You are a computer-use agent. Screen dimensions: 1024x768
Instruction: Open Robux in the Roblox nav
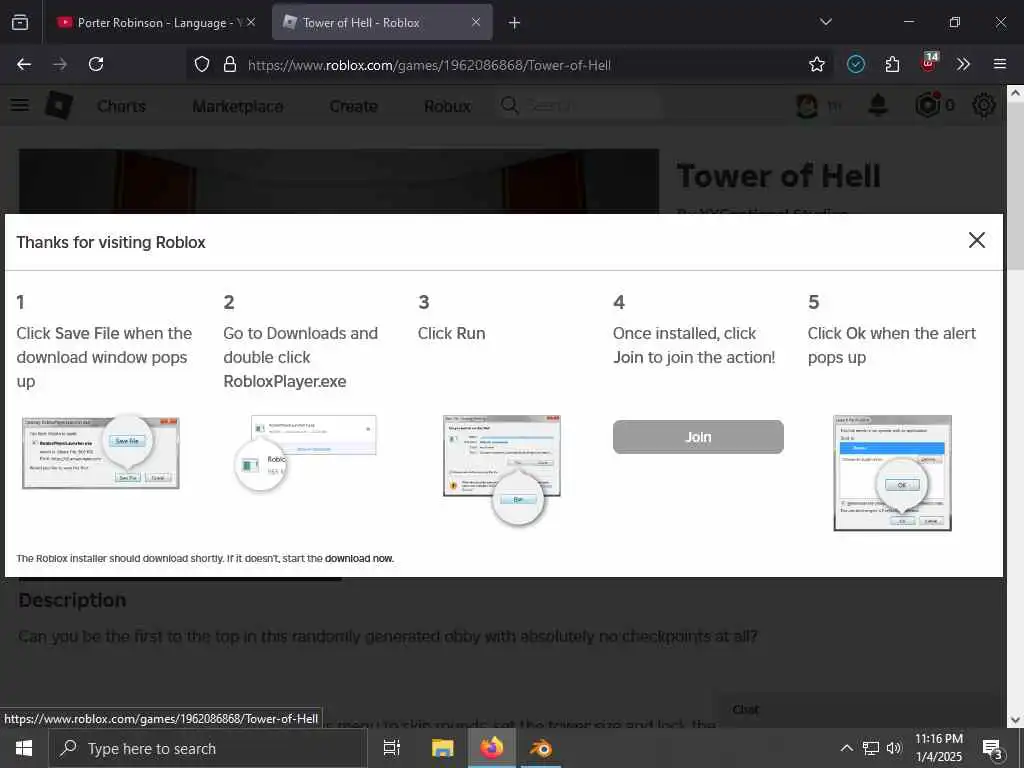click(x=447, y=106)
